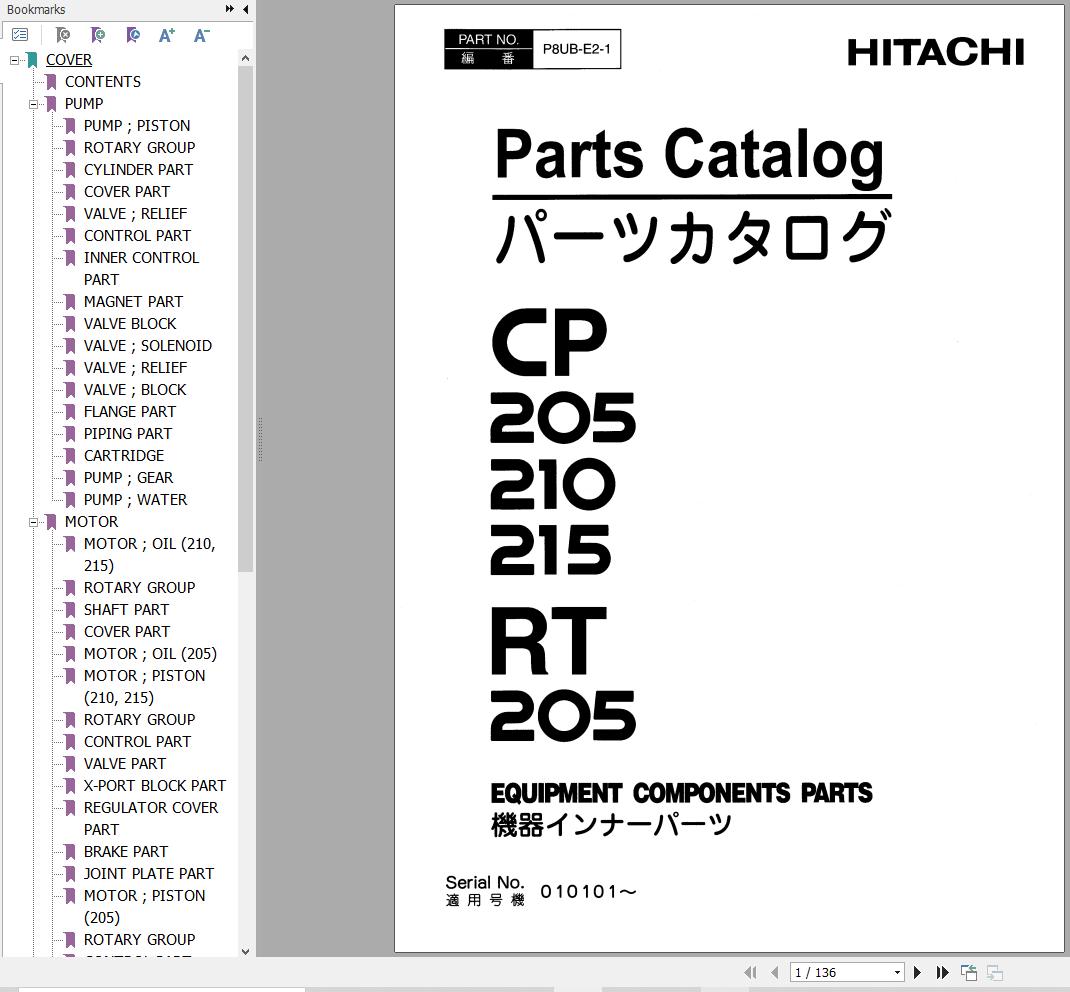Open the VALVE PART bookmark
1070x992 pixels.
click(x=125, y=763)
